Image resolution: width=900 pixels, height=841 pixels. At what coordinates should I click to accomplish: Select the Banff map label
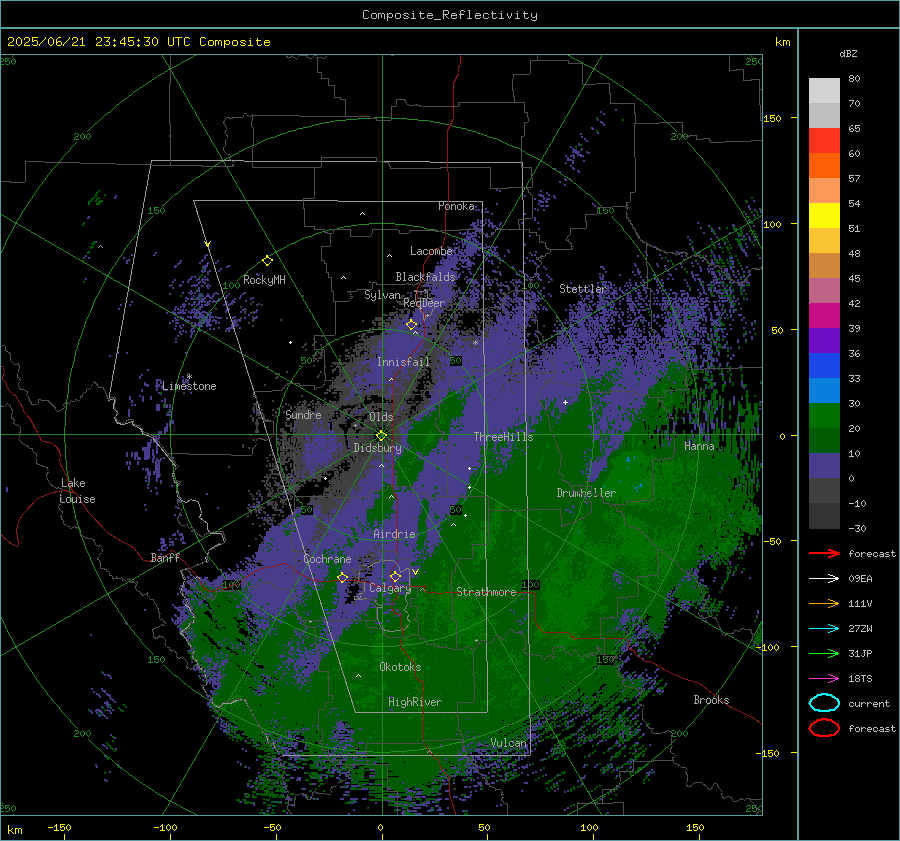[x=165, y=558]
